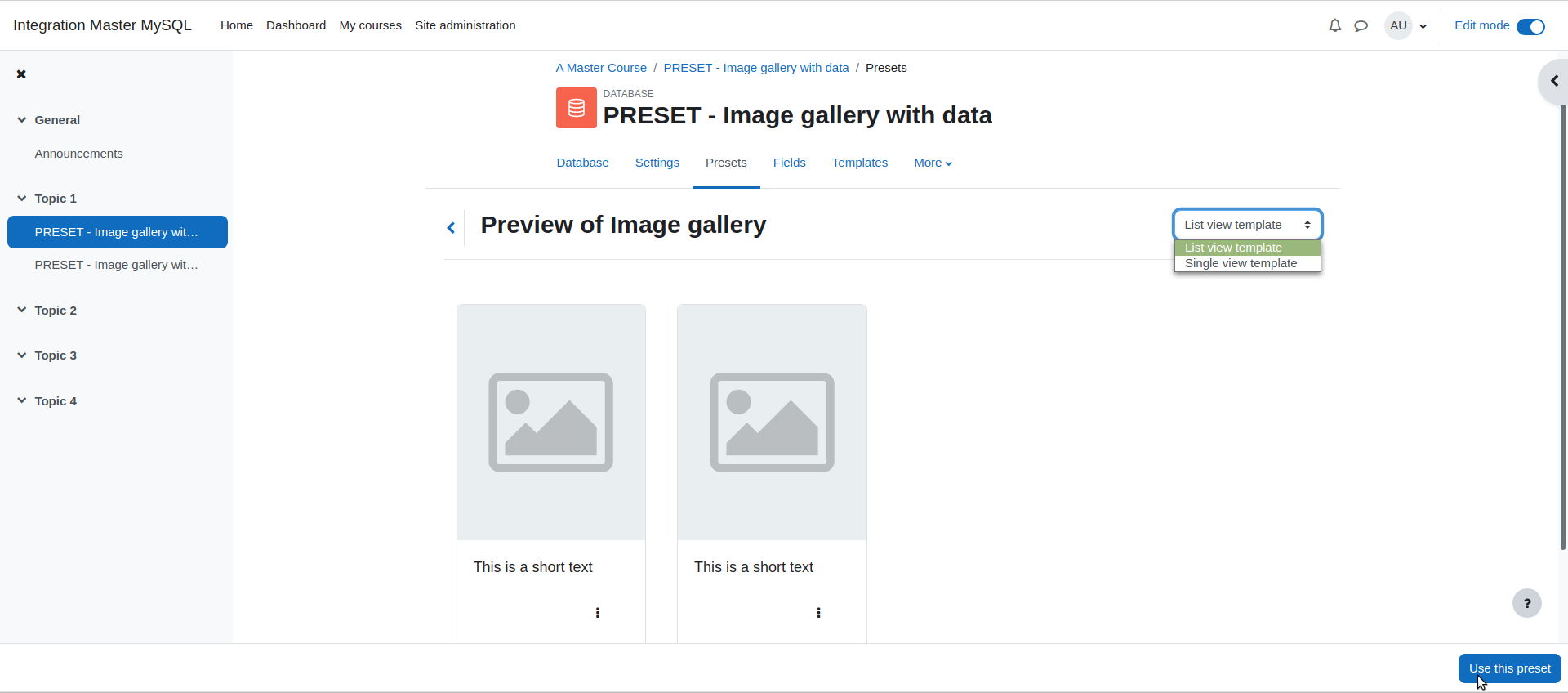Click the red database activity icon
The width and height of the screenshot is (1568, 693).
coord(577,108)
